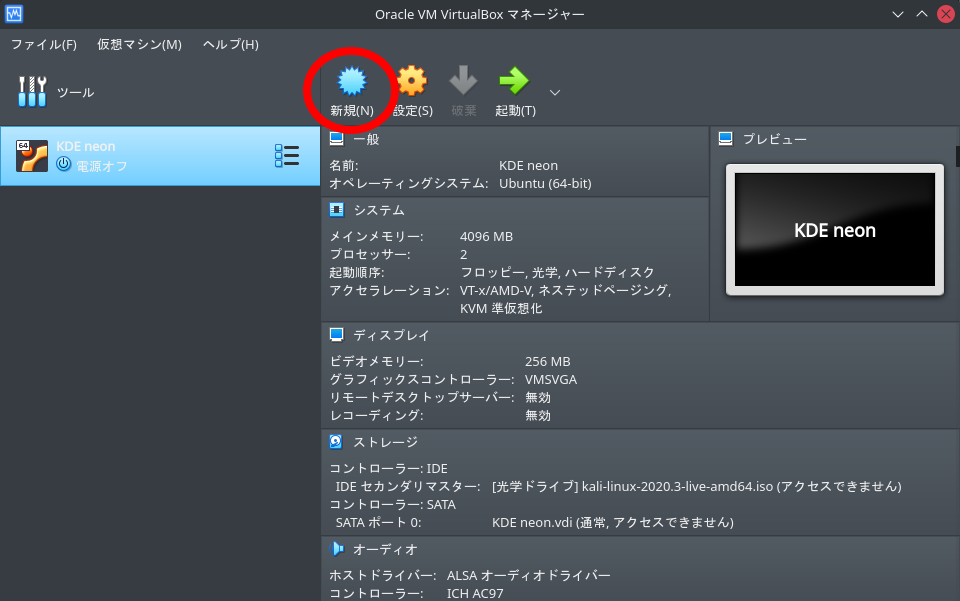Image resolution: width=960 pixels, height=601 pixels.
Task: Expand the 起動 start mode dropdown arrow
Action: (555, 92)
